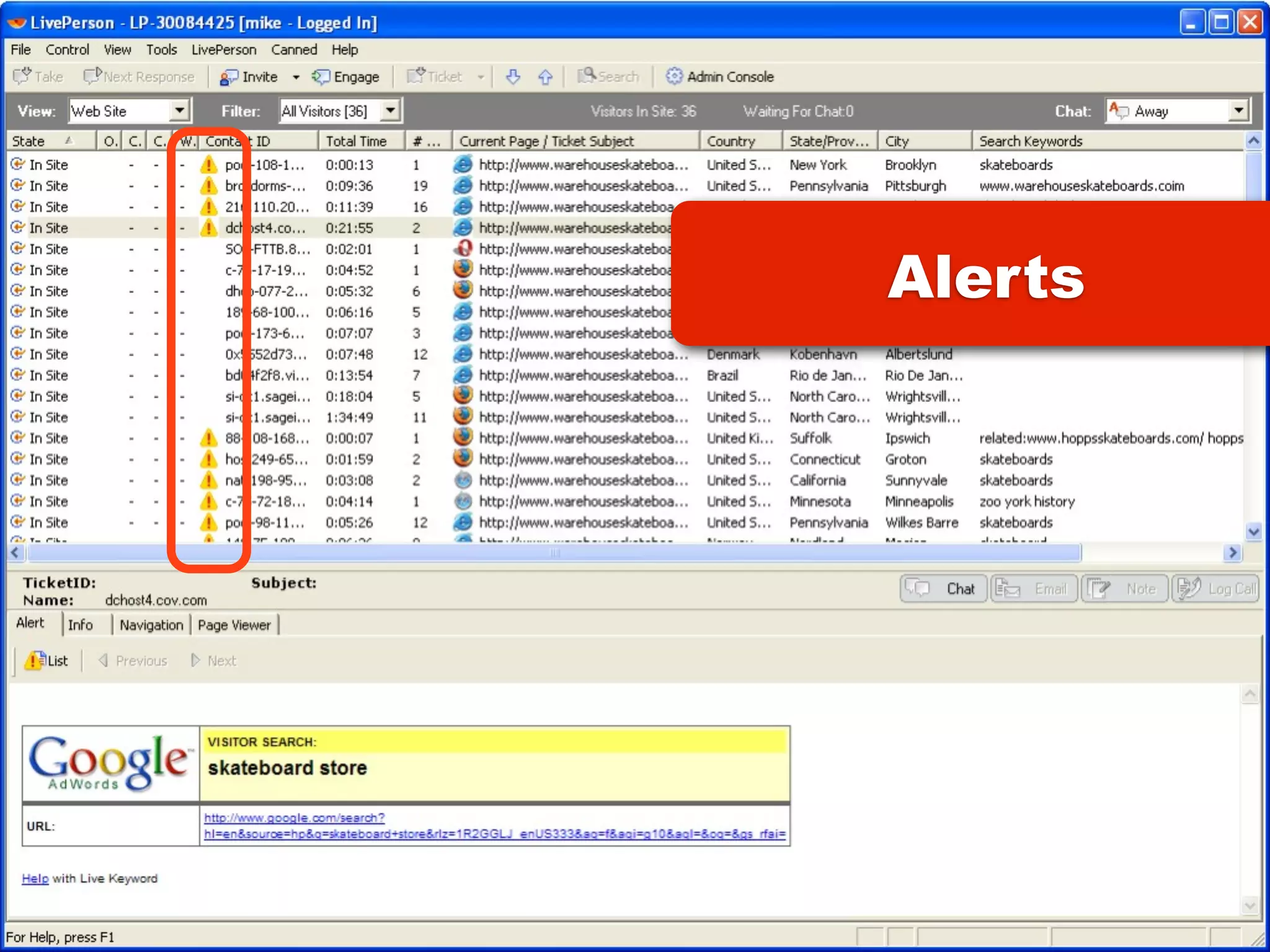This screenshot has width=1270, height=952.
Task: Click the alert pane scroll up arrow
Action: pos(1250,694)
